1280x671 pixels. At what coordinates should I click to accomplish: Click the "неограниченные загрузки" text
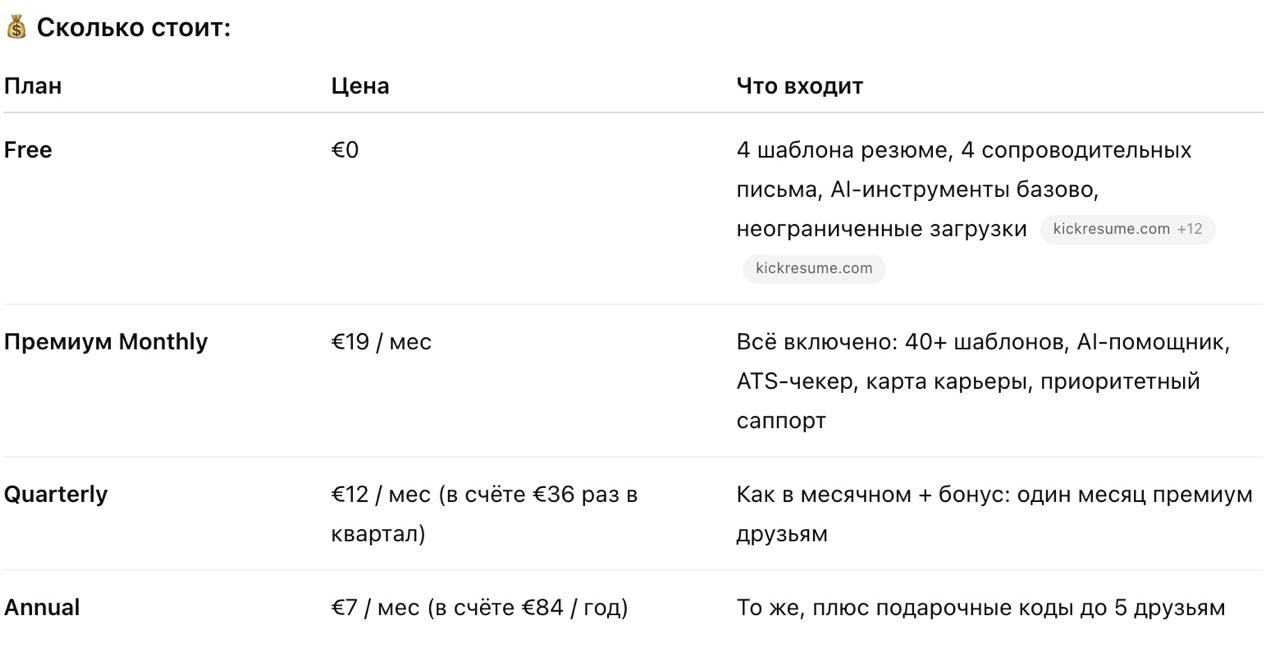tap(881, 229)
